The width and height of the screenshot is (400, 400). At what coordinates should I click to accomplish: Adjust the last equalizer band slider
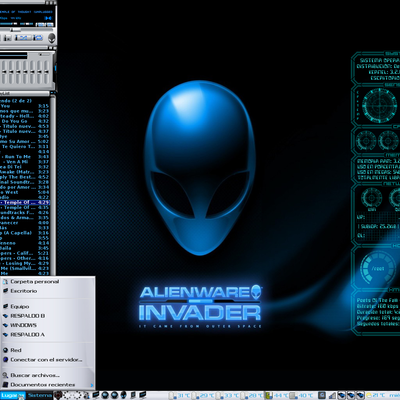pyautogui.click(x=46, y=72)
